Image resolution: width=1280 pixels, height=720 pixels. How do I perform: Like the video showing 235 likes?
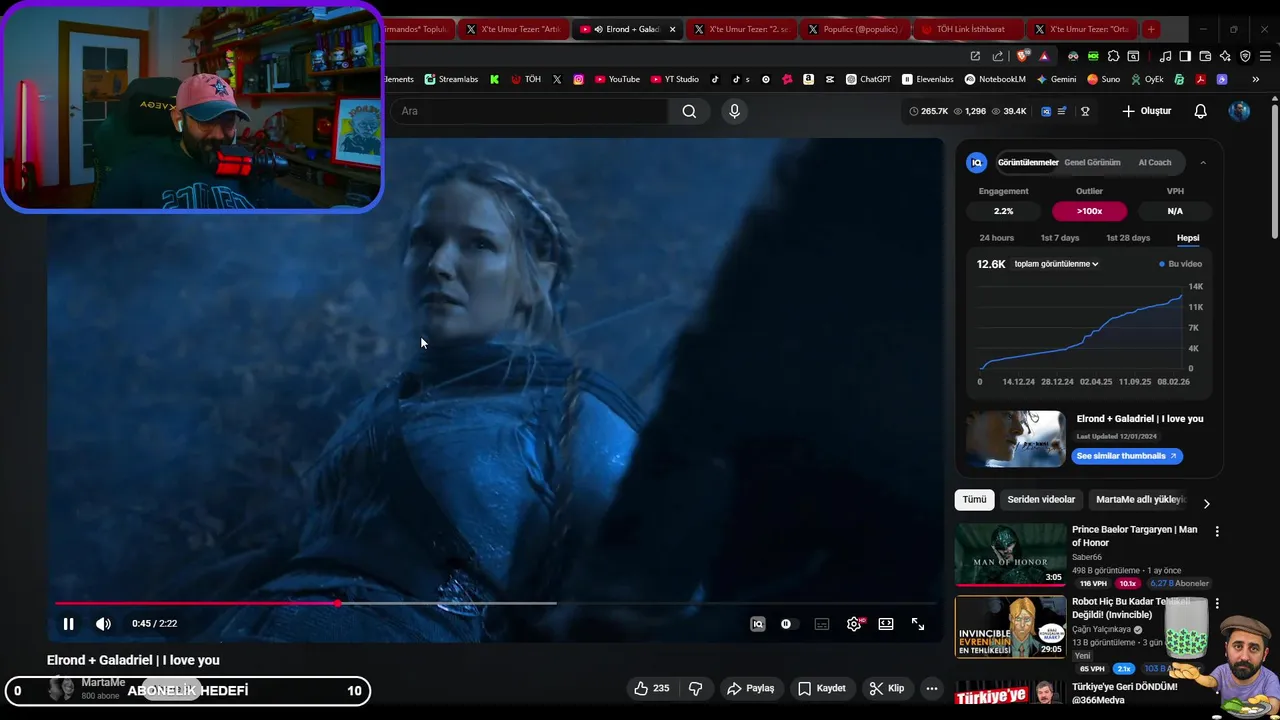651,688
